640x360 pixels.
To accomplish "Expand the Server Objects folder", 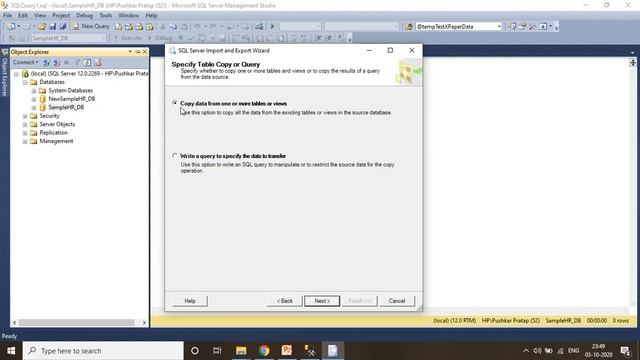I will 25,124.
